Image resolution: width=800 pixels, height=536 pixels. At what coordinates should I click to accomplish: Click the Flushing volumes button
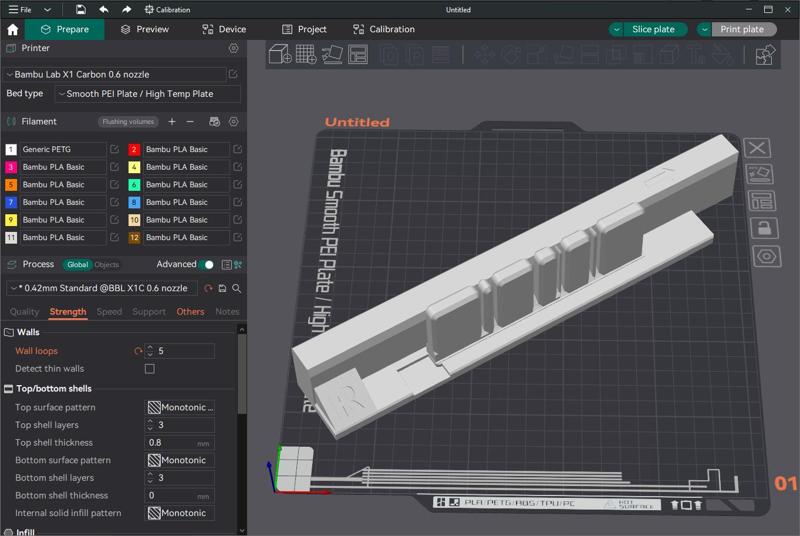[128, 122]
